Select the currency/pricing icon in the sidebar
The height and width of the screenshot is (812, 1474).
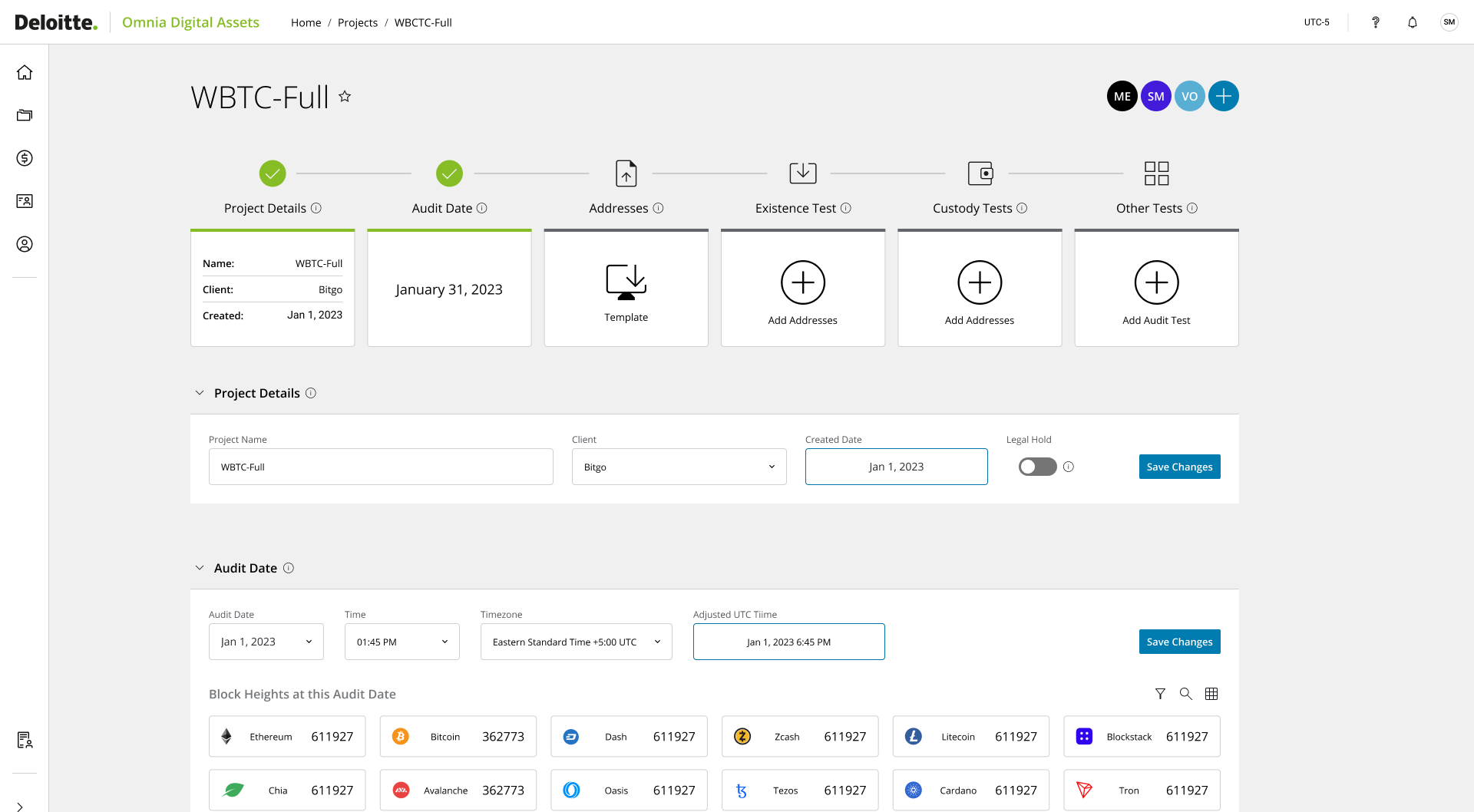click(x=25, y=158)
